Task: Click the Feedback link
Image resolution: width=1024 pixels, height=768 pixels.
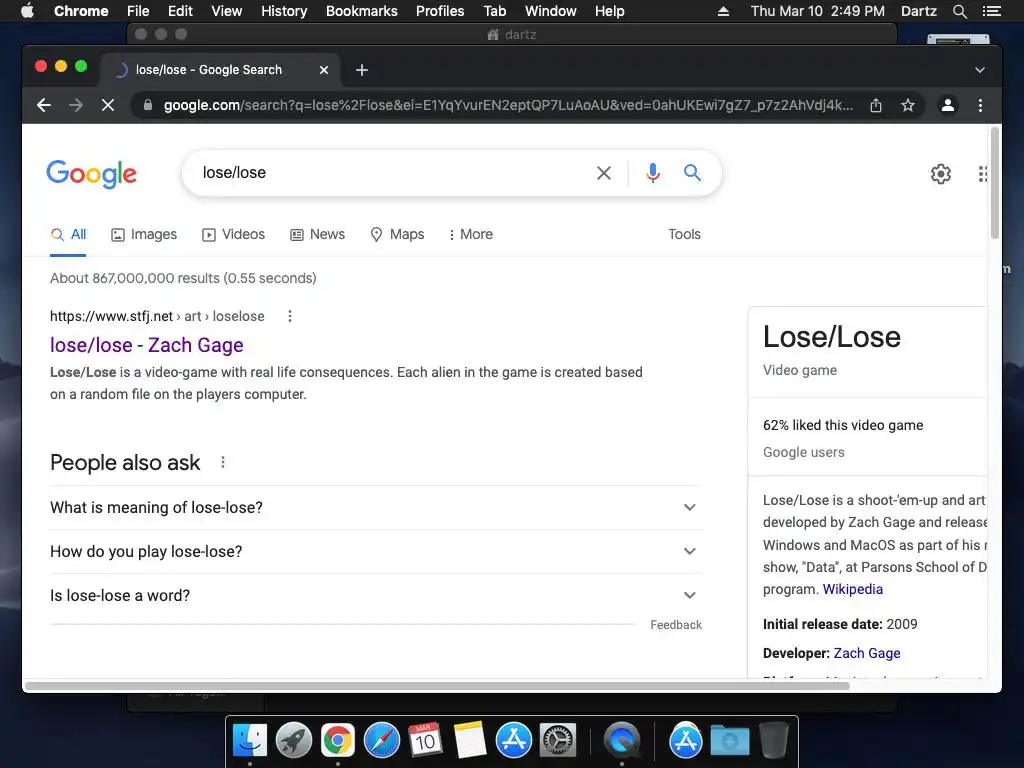Action: pyautogui.click(x=676, y=625)
